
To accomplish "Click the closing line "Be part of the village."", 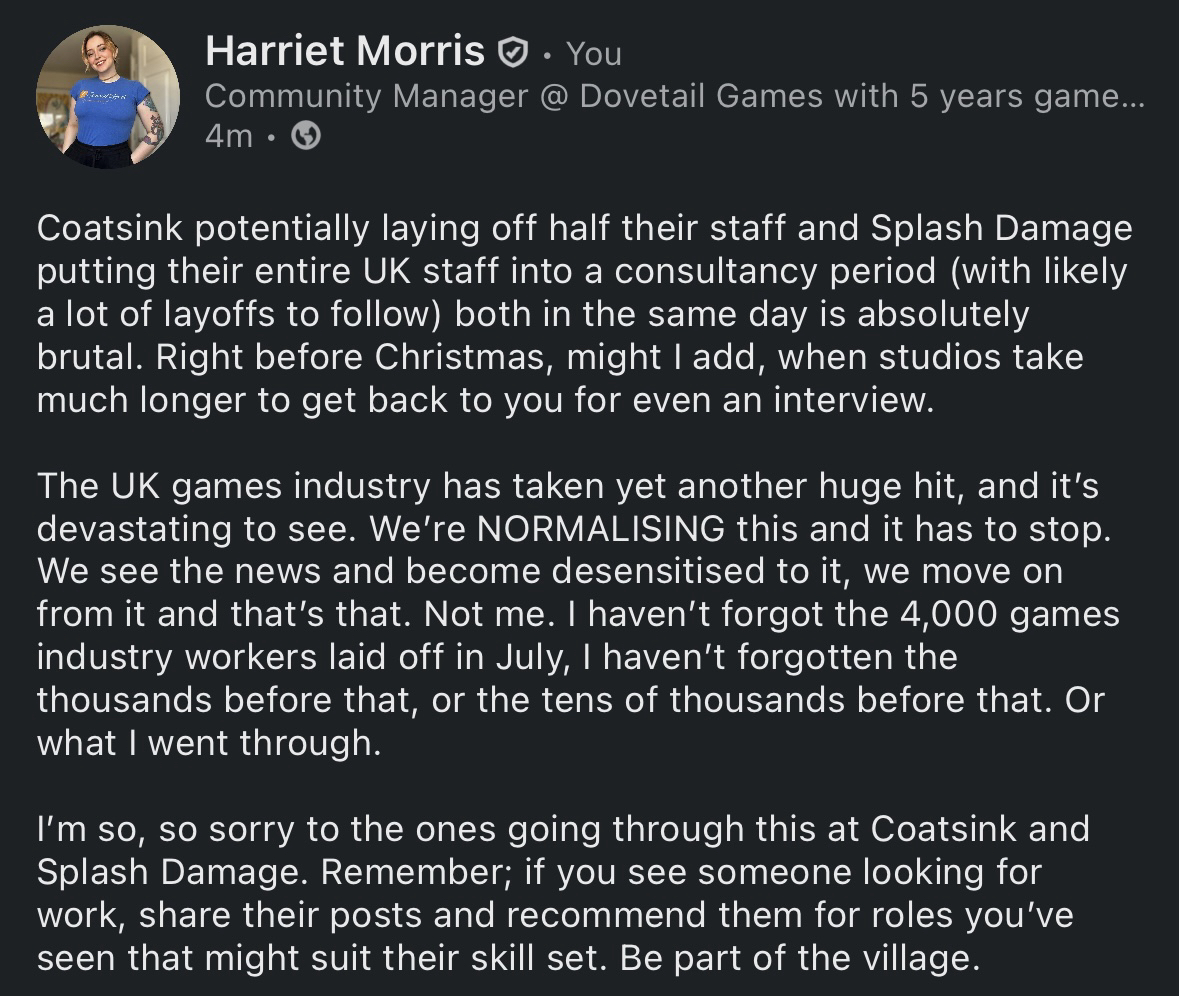I will coord(797,958).
